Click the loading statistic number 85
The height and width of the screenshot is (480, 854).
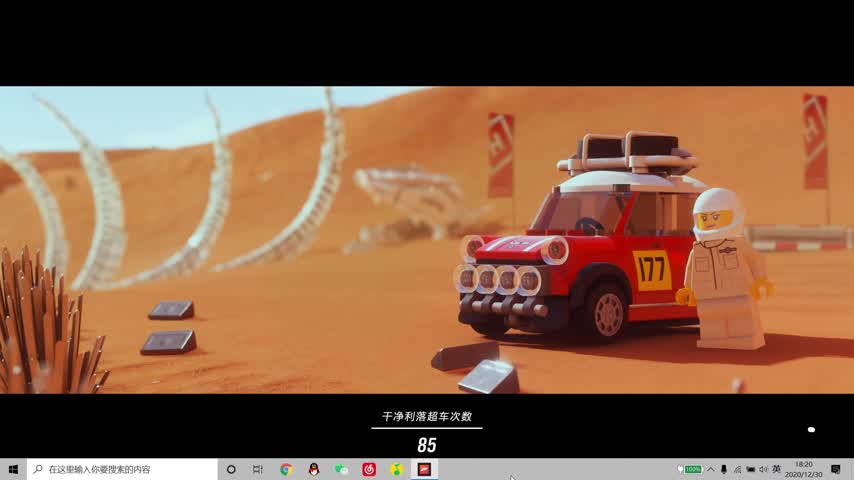[427, 445]
